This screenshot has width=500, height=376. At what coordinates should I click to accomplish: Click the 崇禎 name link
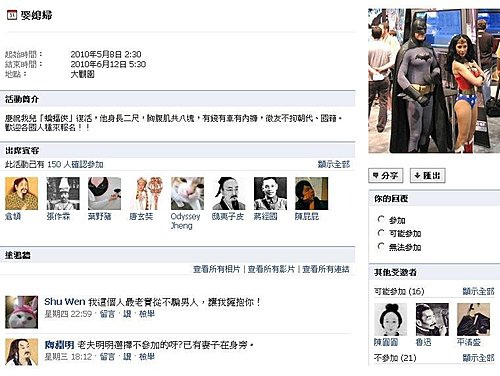pos(13,216)
